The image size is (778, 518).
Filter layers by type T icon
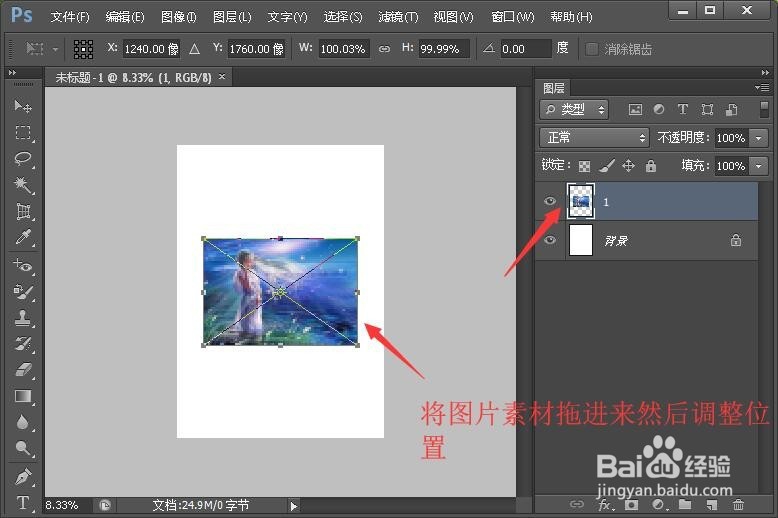click(683, 110)
